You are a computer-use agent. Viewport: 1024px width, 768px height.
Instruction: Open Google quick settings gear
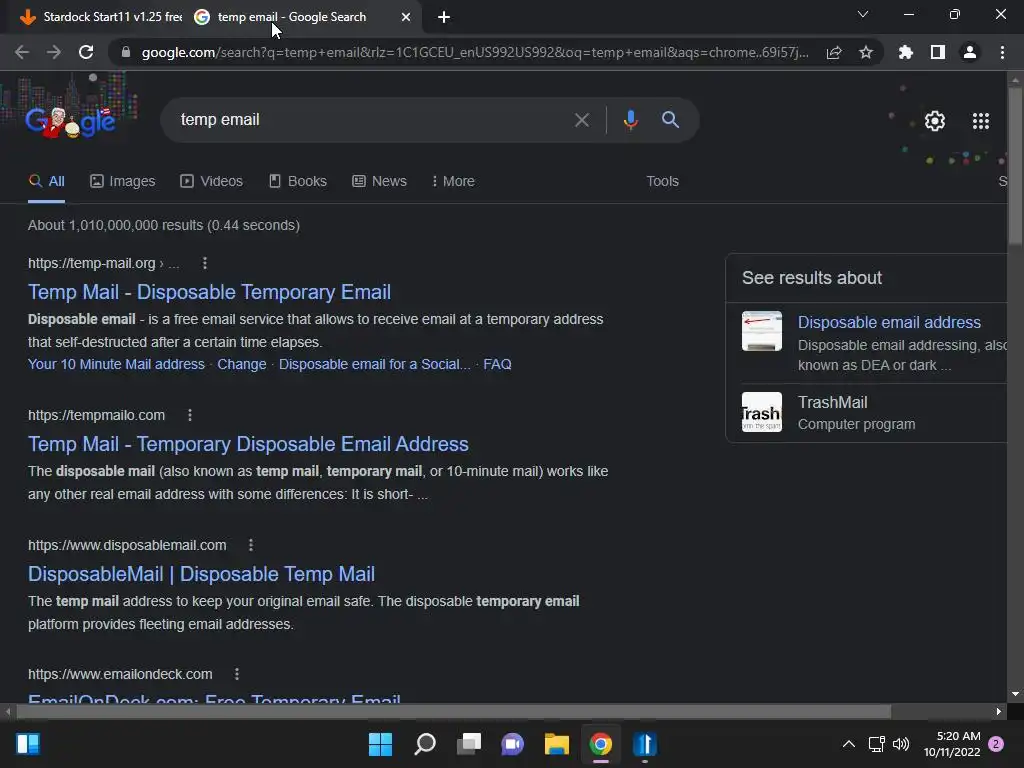[935, 121]
